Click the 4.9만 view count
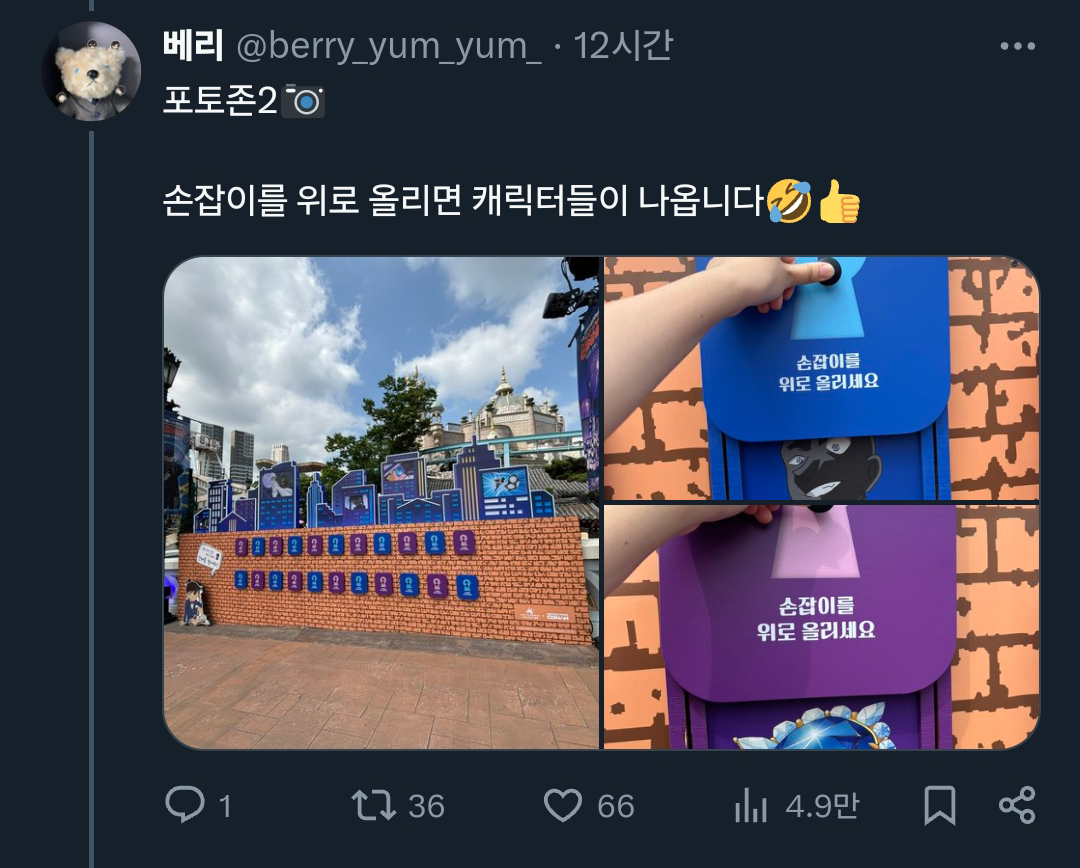The image size is (1080, 868). point(822,805)
